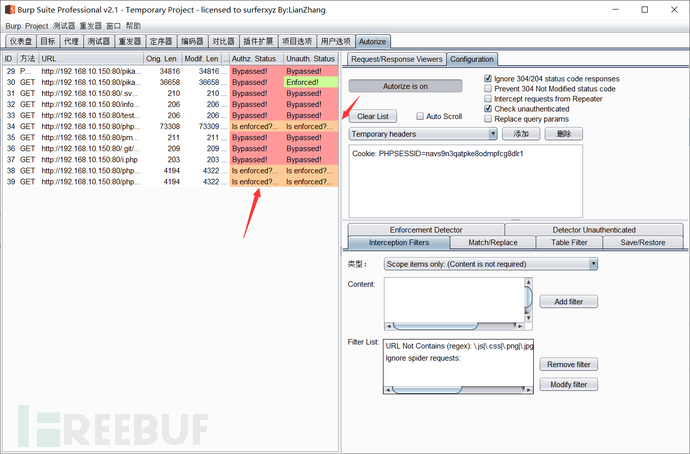Switch to the 用户选项 tab

335,41
